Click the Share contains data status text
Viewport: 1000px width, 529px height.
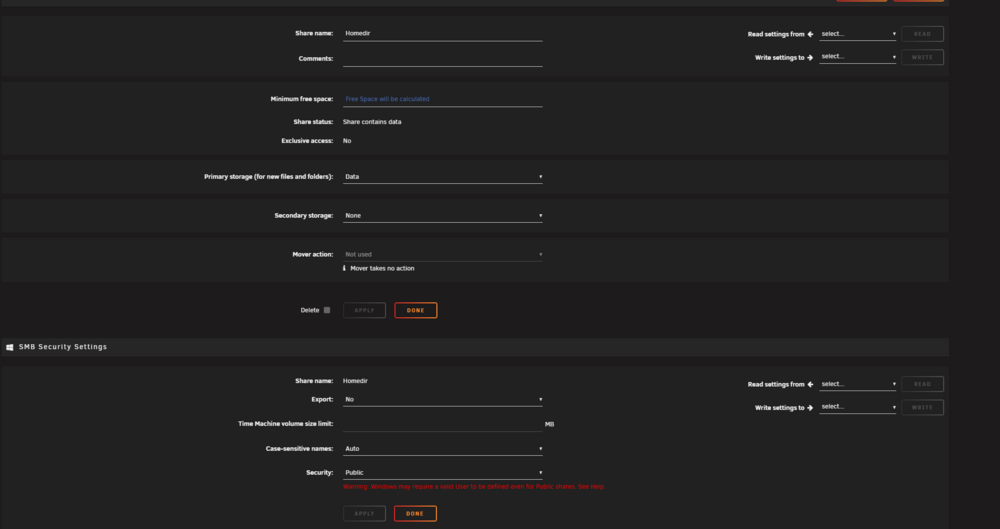point(372,122)
